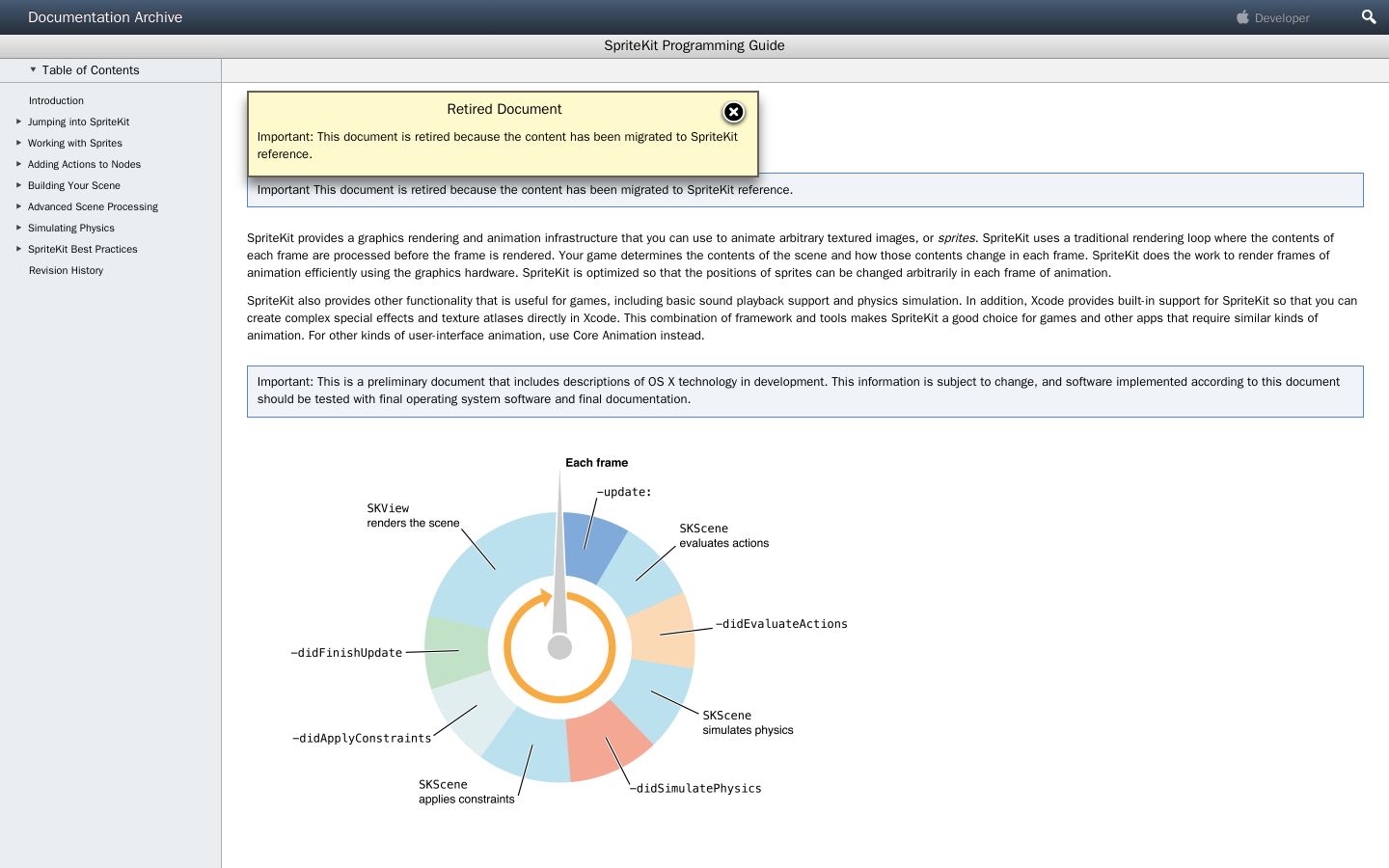Viewport: 1389px width, 868px height.
Task: Click the SpriteKit Programming Guide title
Action: point(694,45)
